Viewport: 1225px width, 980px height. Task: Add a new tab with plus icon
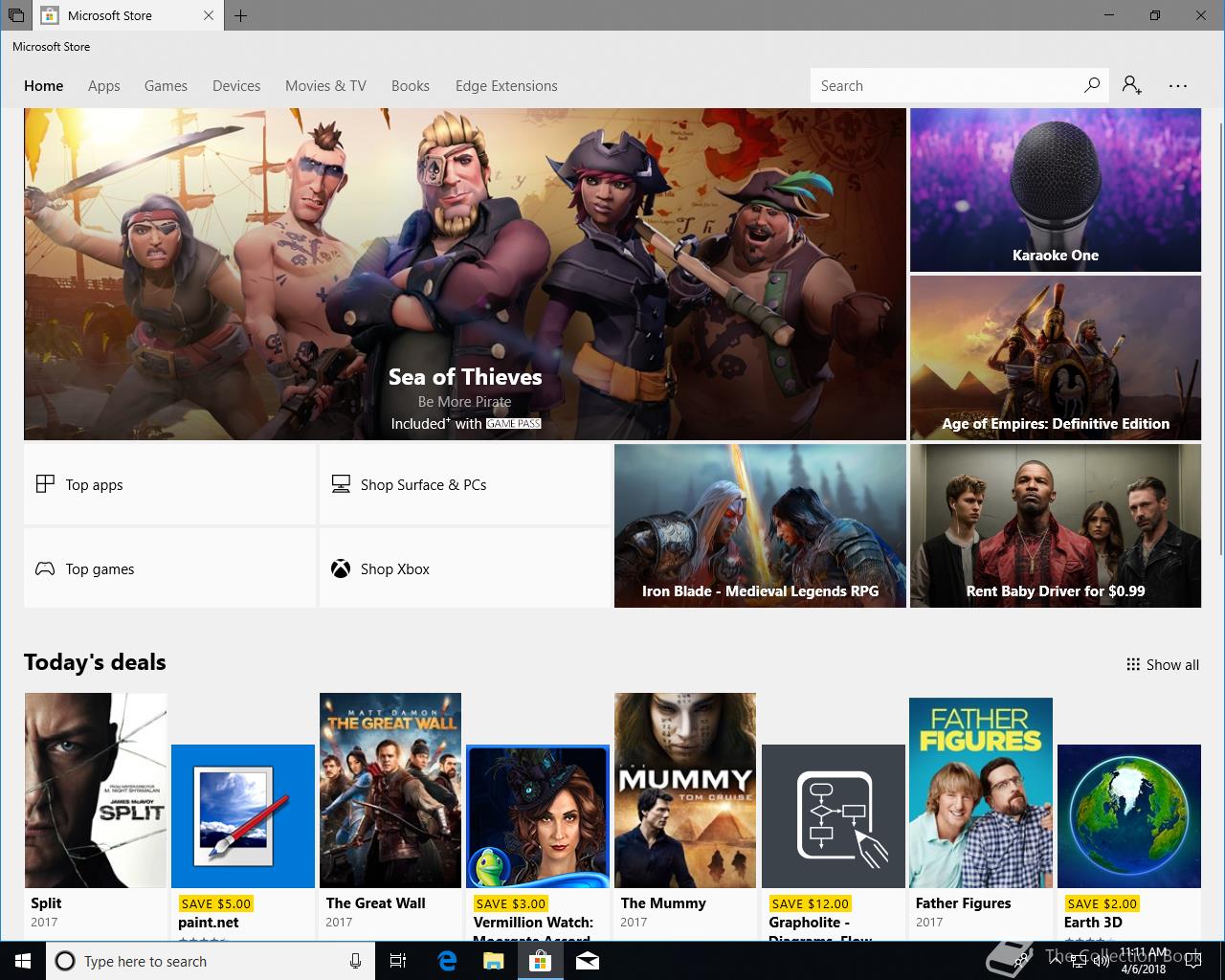point(240,15)
